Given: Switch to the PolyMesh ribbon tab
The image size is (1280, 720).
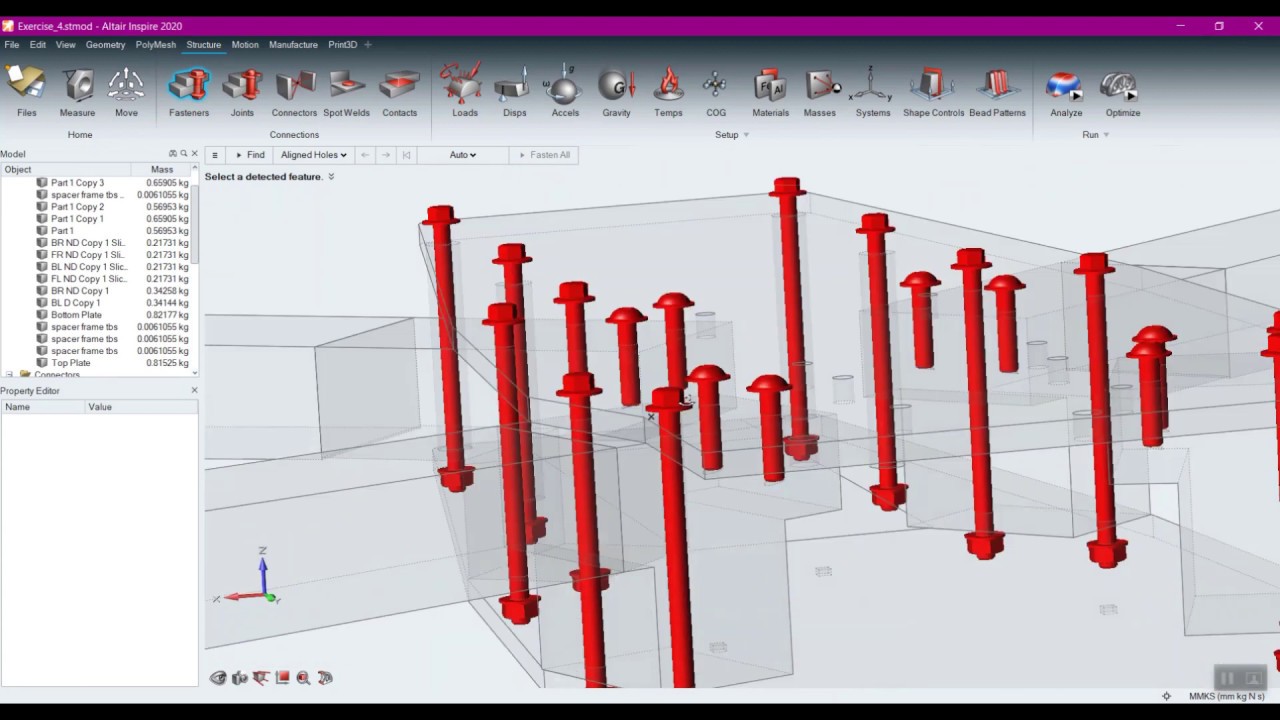Looking at the screenshot, I should pos(155,45).
